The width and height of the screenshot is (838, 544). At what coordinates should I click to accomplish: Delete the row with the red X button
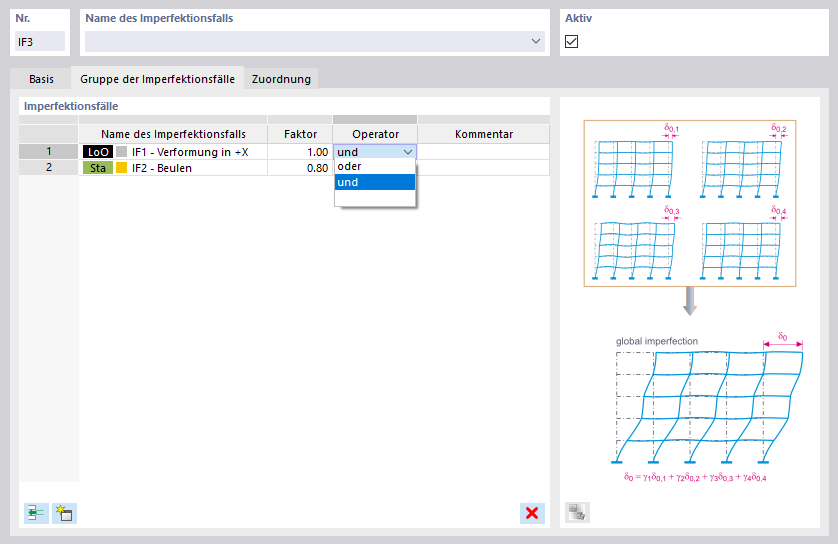point(532,513)
